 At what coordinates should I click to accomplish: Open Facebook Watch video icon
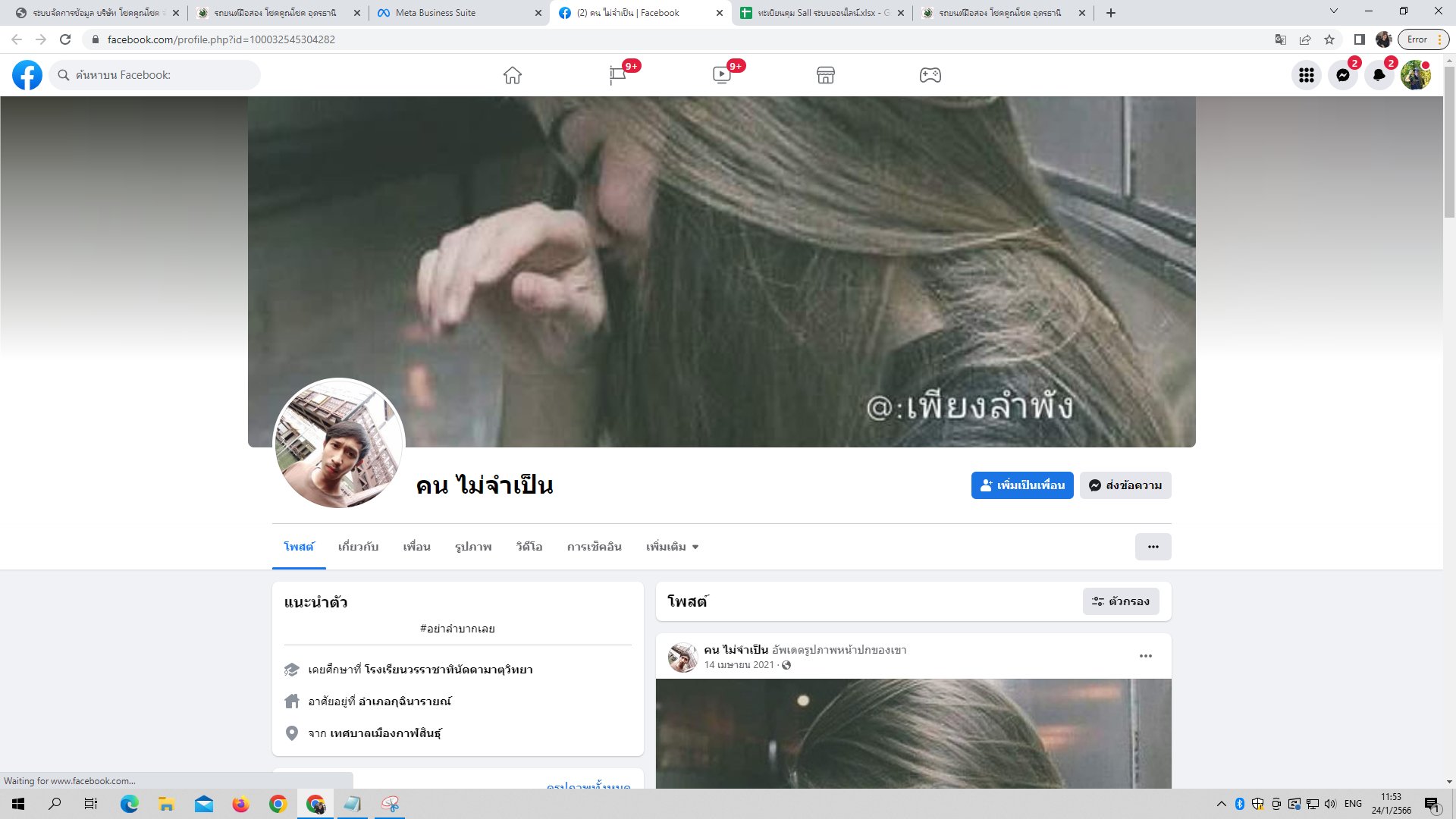[x=722, y=75]
